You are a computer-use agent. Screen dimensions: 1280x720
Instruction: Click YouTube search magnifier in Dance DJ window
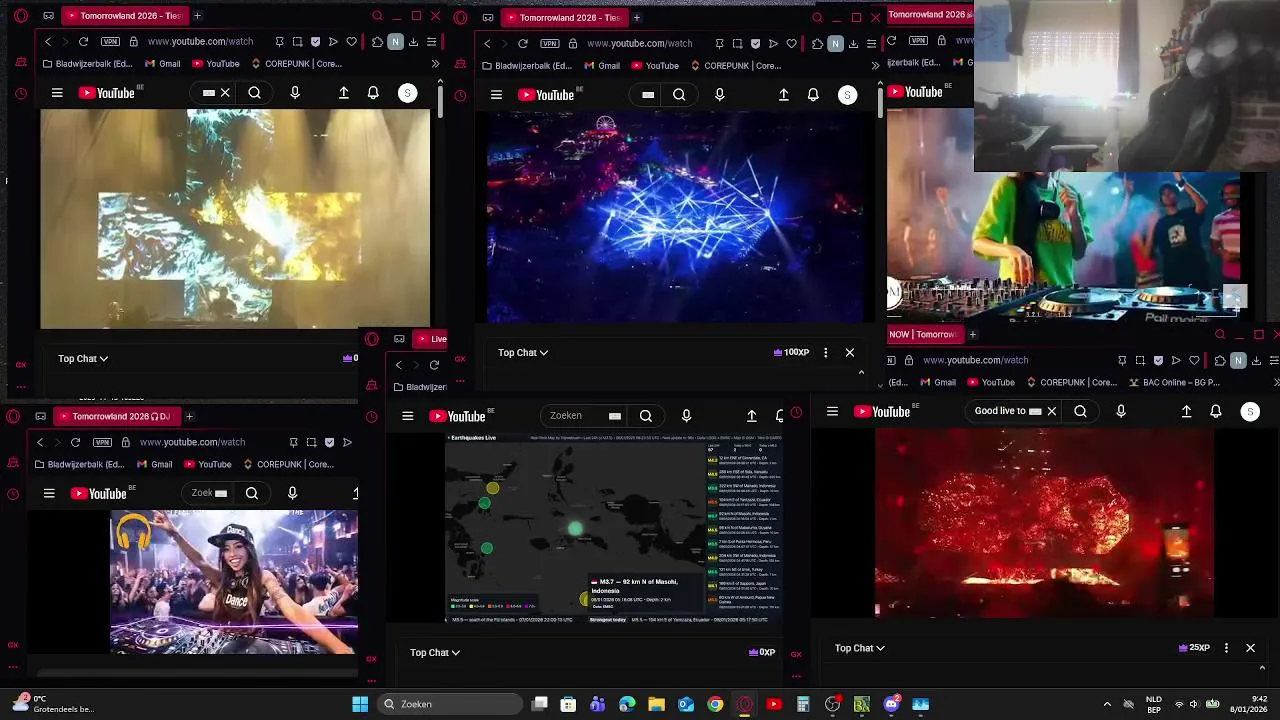click(252, 493)
